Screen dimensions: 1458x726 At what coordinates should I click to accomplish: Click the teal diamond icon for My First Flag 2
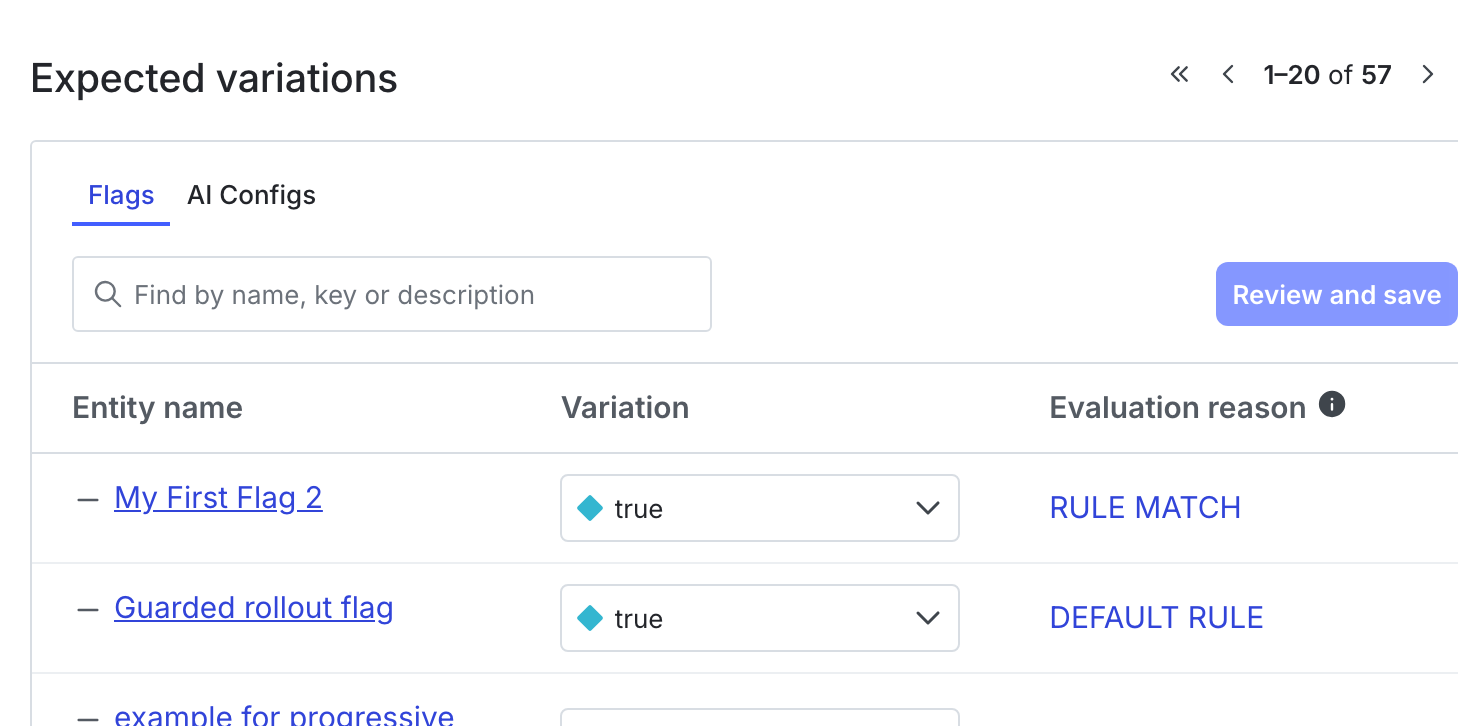coord(589,508)
